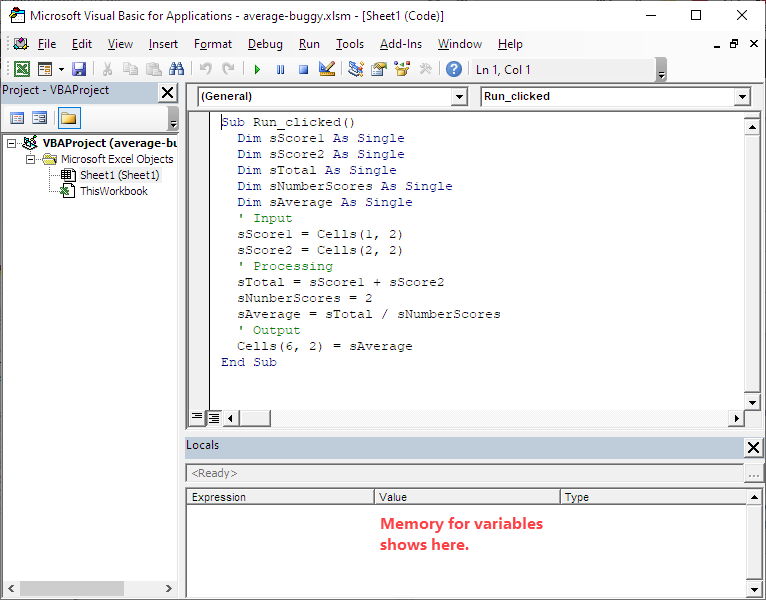Click the Procedure View button below code

coord(197,418)
